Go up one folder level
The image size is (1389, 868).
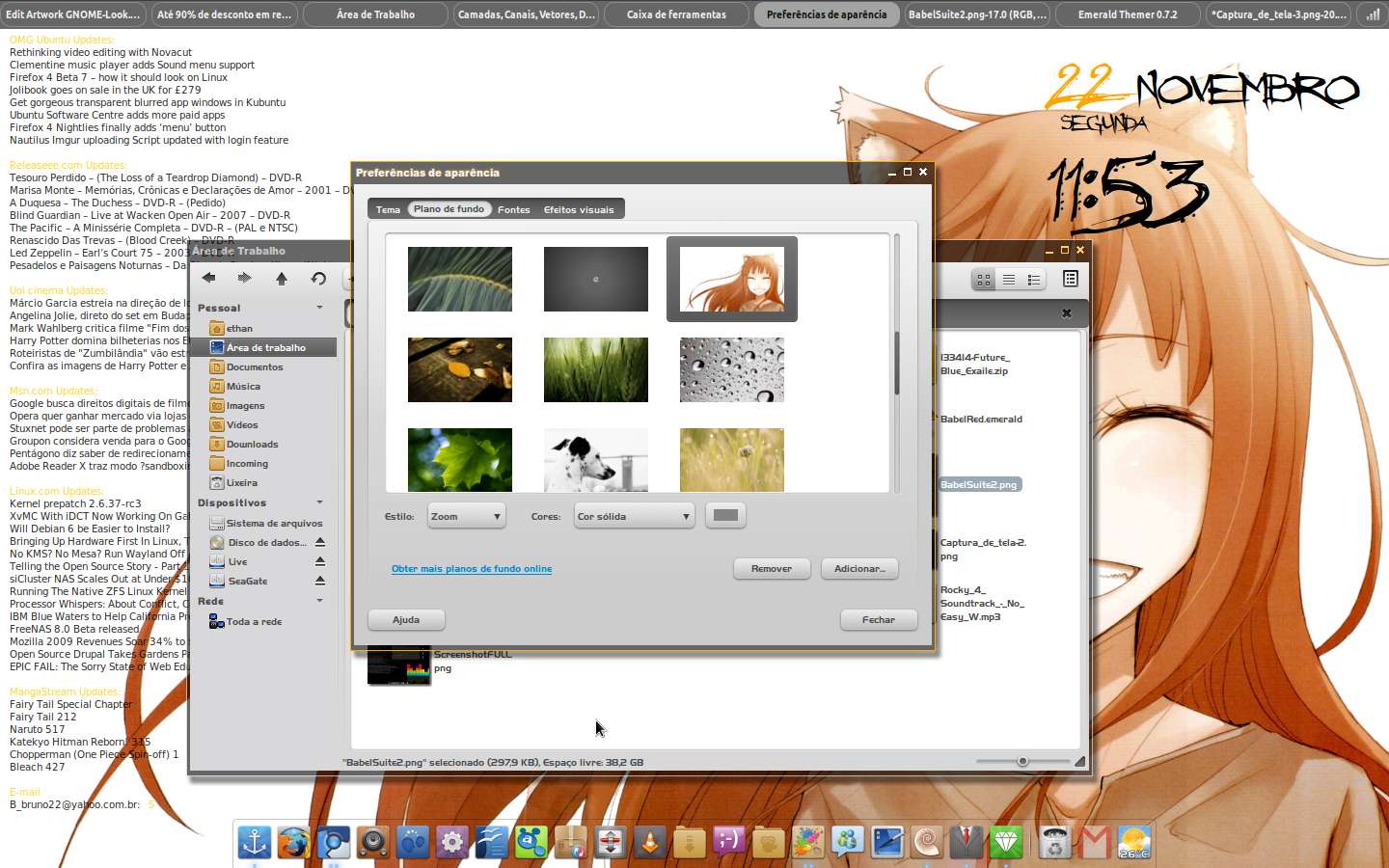tap(282, 278)
